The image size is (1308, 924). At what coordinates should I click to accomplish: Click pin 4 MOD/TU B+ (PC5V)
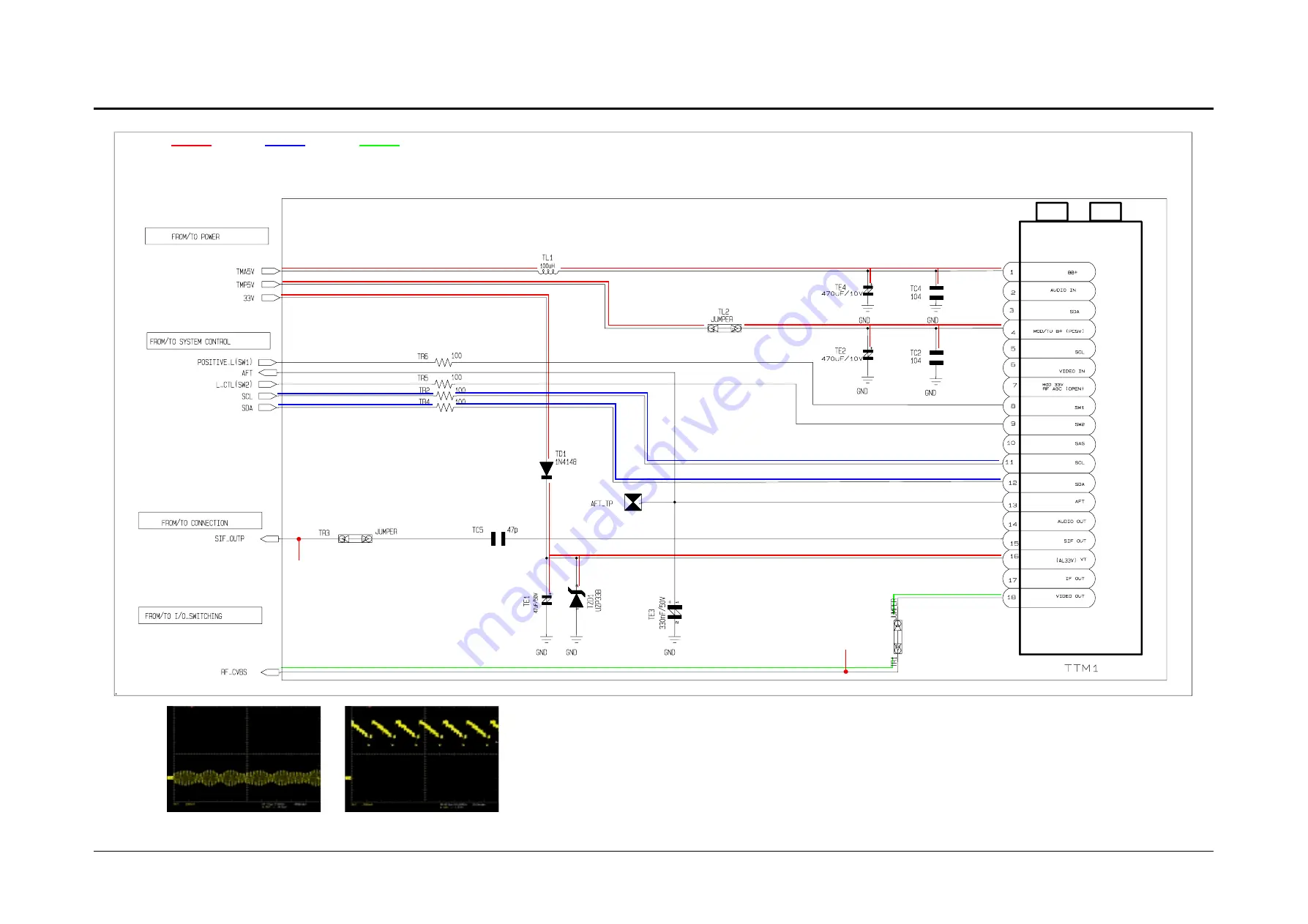point(1049,330)
